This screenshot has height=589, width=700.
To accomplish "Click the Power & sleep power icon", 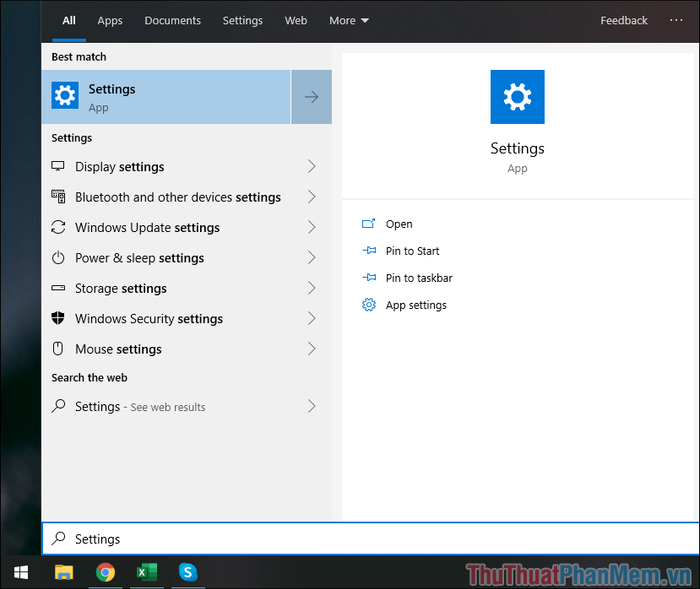I will coord(58,258).
